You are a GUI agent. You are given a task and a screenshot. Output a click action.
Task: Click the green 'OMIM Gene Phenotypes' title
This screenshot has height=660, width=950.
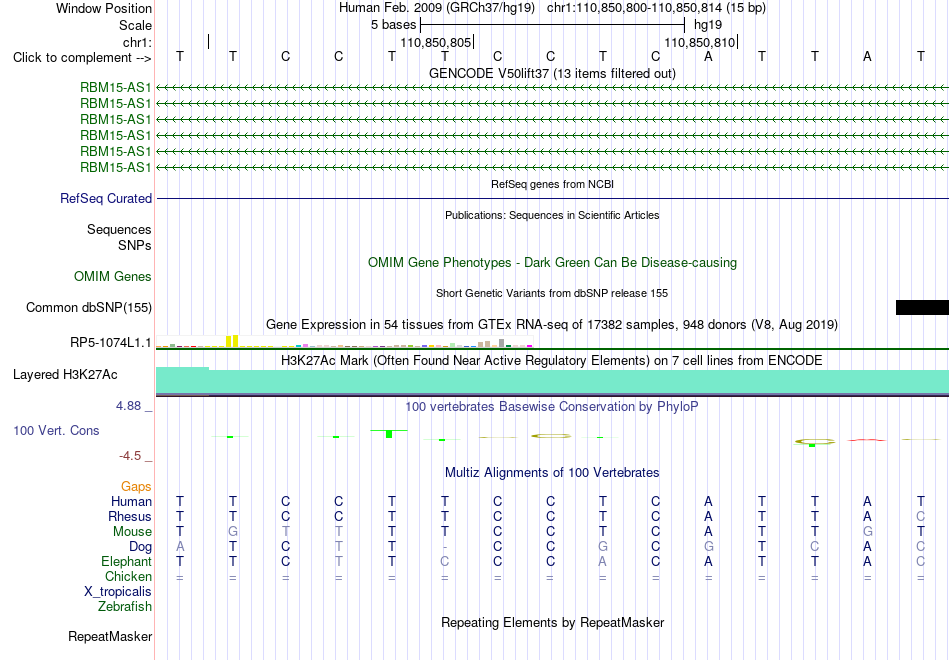click(553, 262)
